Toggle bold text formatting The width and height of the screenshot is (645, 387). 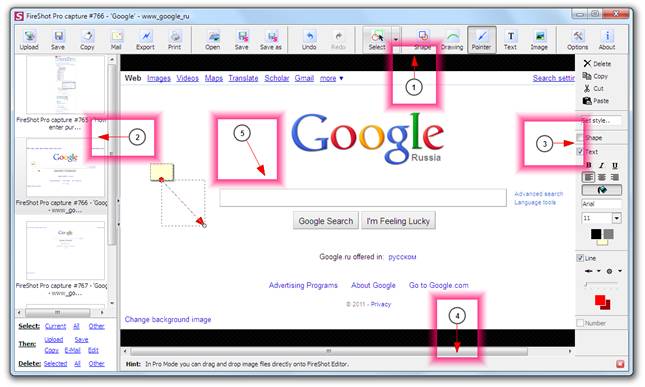point(589,165)
